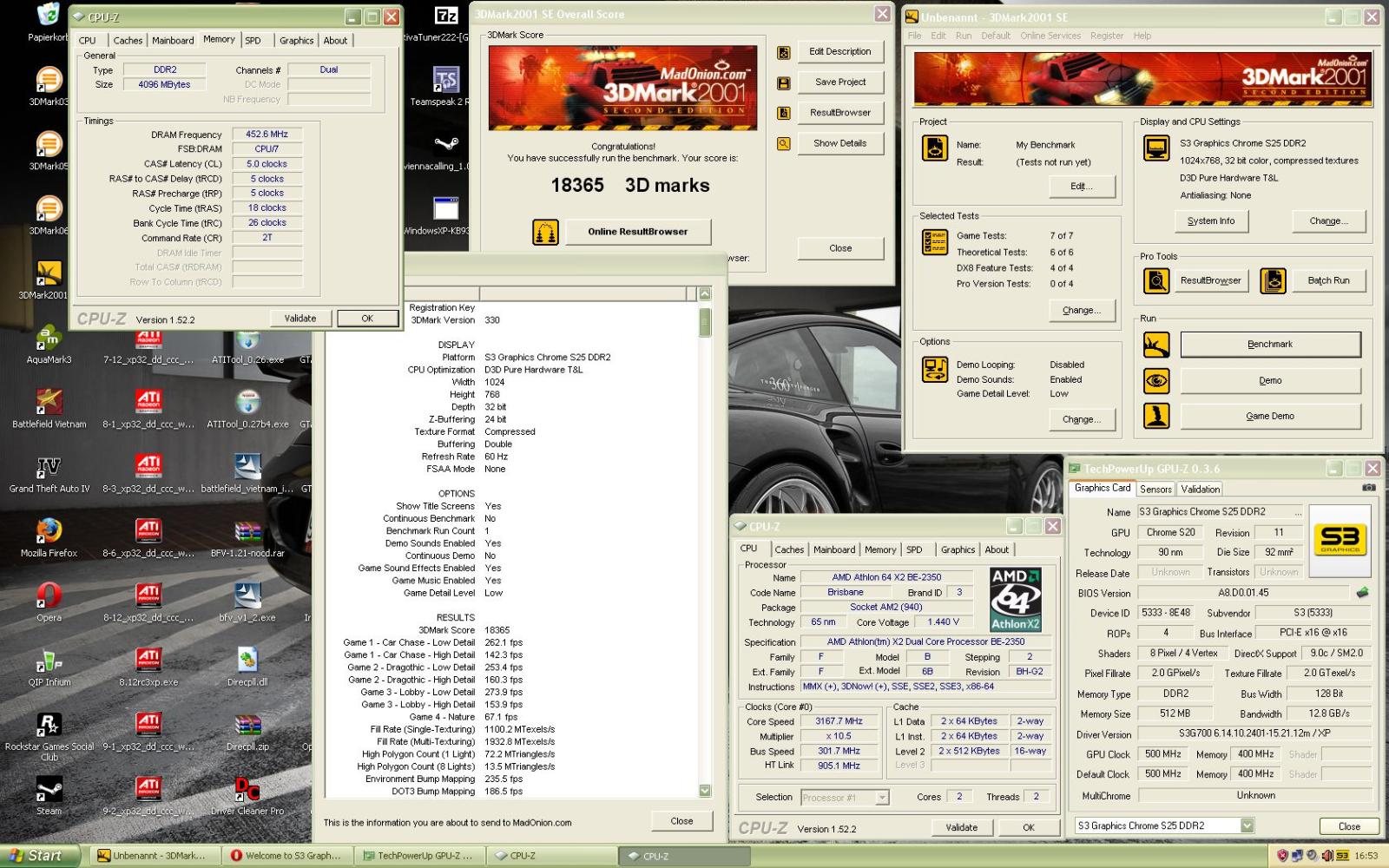
Task: Launch Mozilla Firefox from desktop
Action: click(x=49, y=531)
